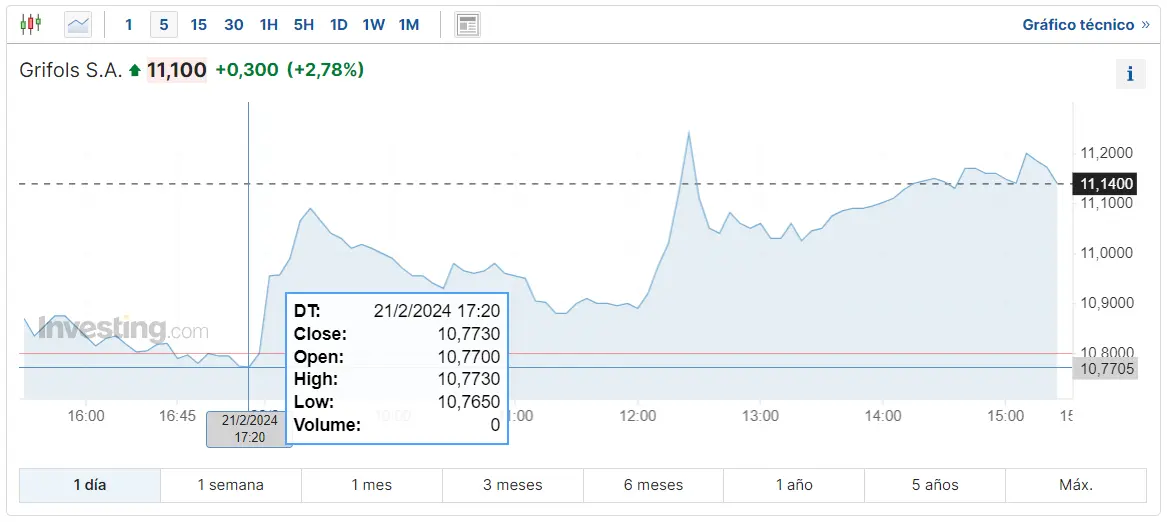View the 1 año range
Screen dimensions: 1167x522
coord(795,485)
